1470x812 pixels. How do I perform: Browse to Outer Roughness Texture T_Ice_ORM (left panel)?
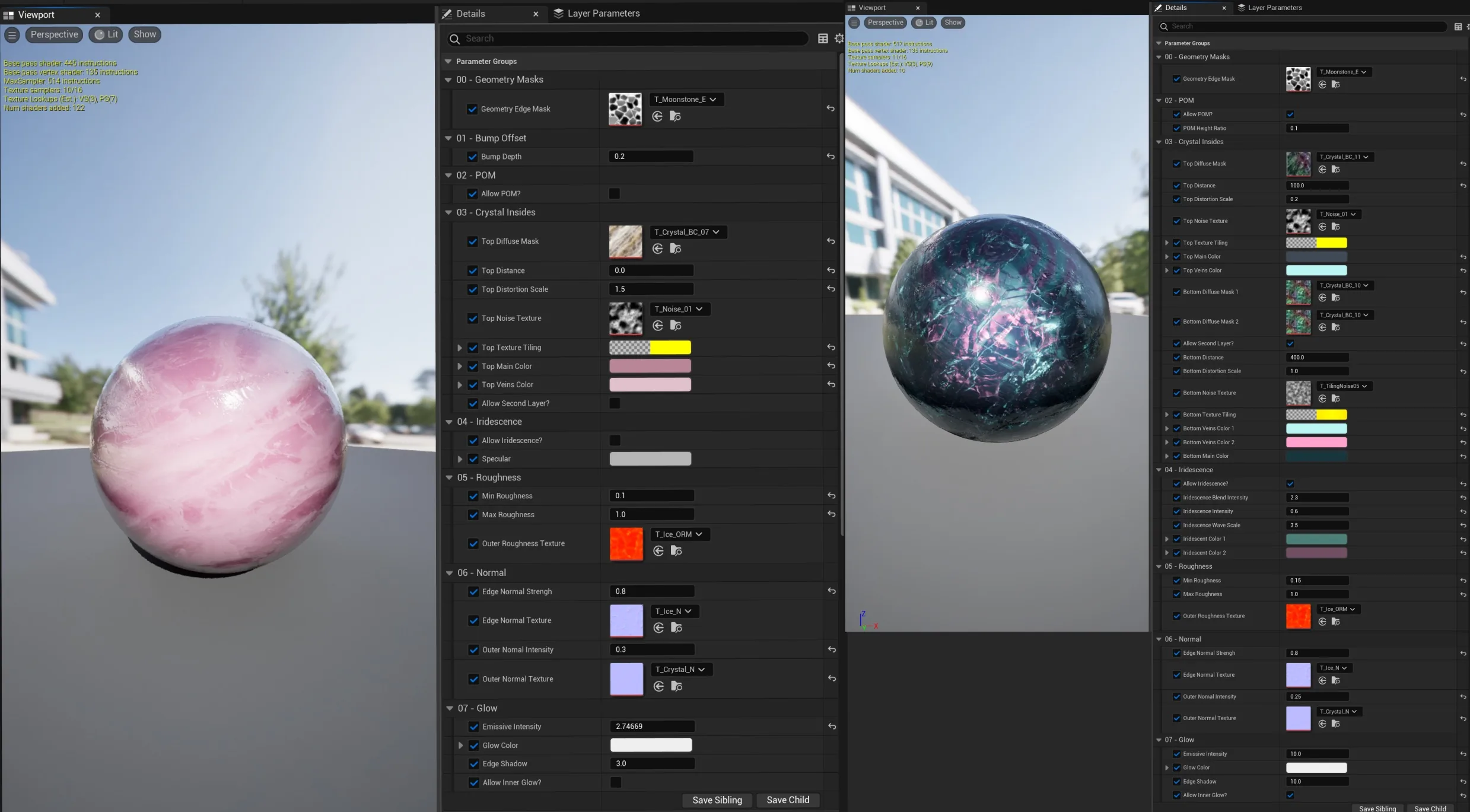pos(676,551)
